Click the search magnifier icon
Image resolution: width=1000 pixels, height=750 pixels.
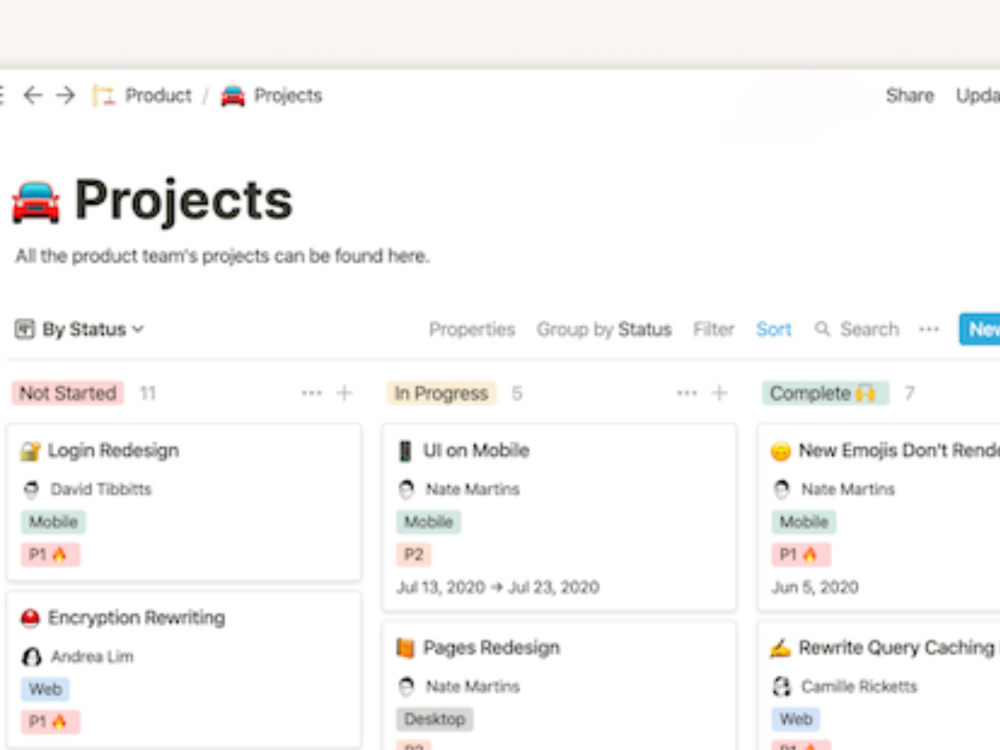click(822, 329)
